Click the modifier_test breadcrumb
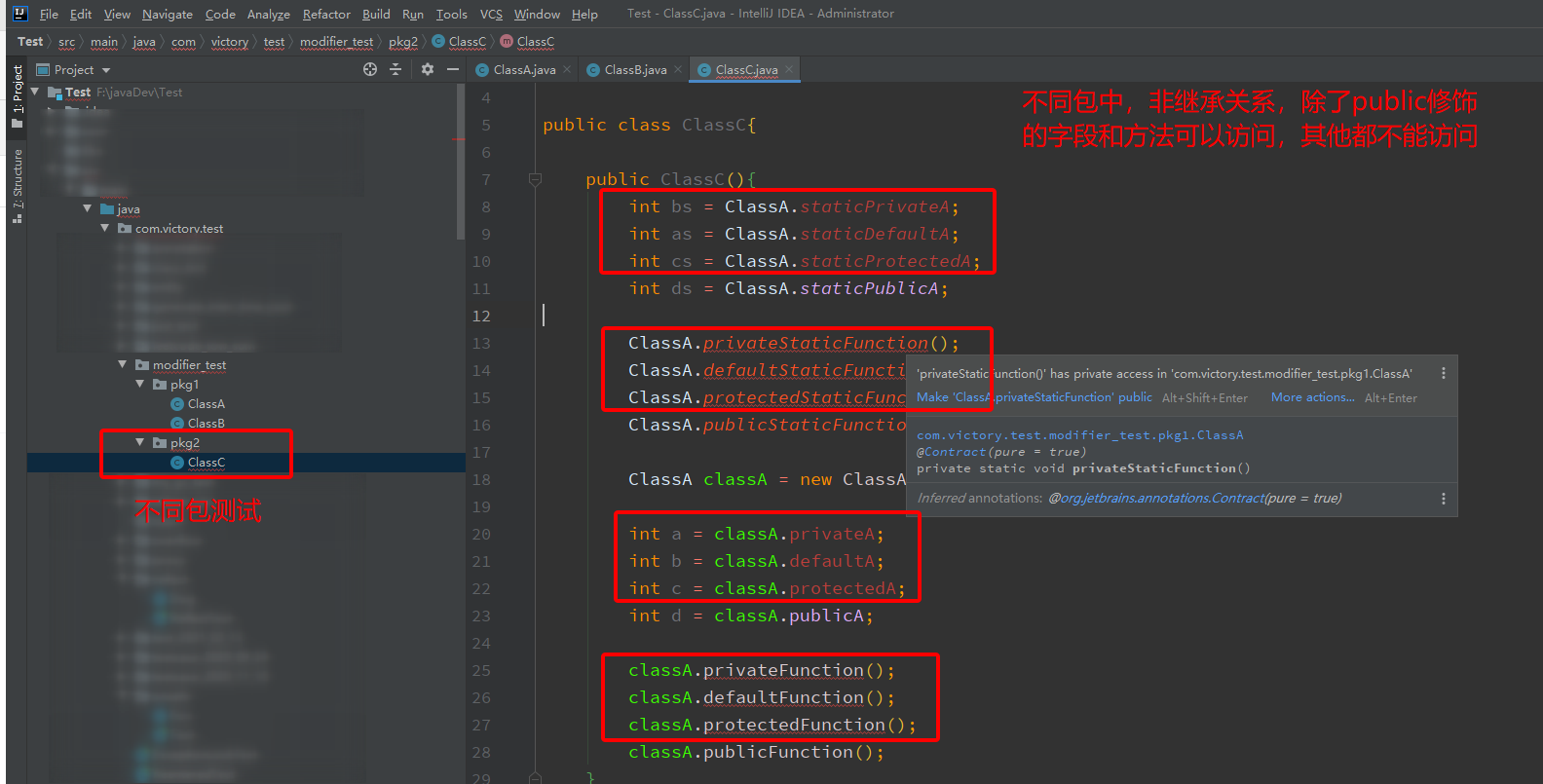 click(x=336, y=41)
